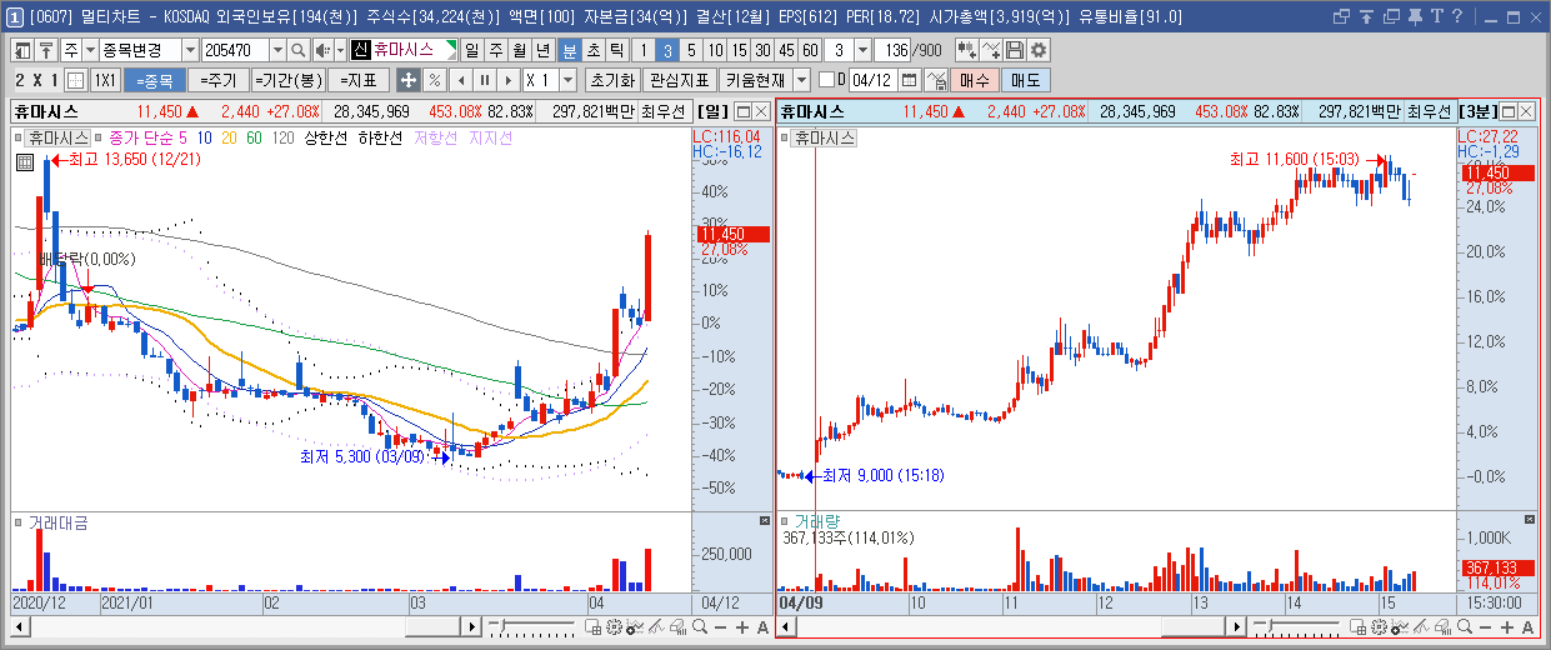Viewport: 1551px width, 650px height.
Task: Click the grid layout icon beside 2 X 1
Action: (75, 80)
